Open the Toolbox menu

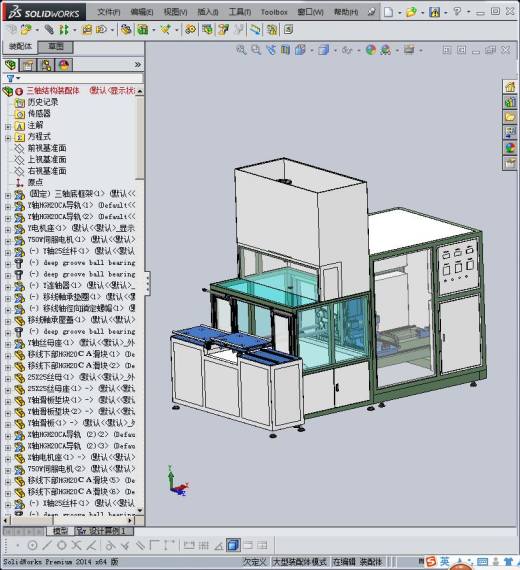[274, 12]
